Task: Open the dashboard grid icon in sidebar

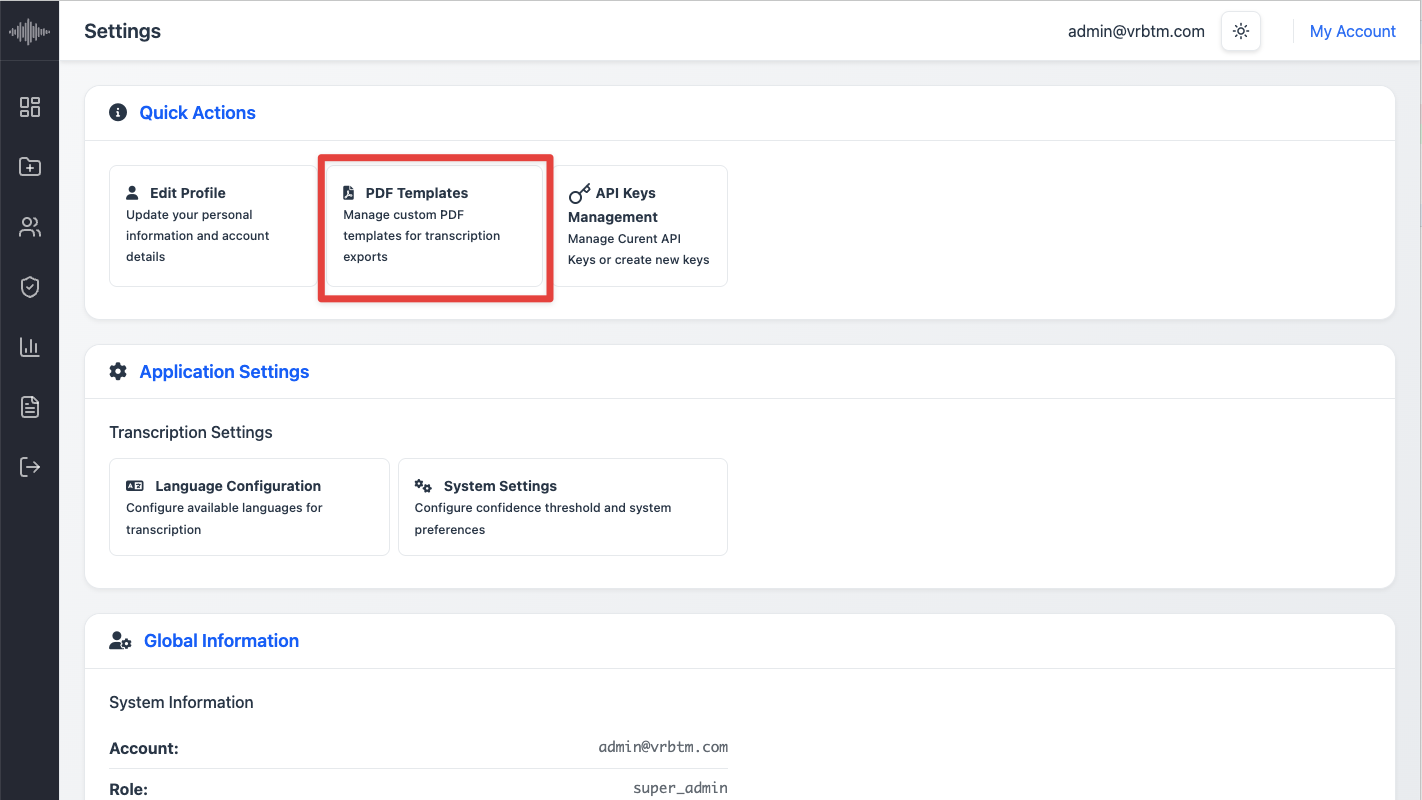Action: click(x=30, y=107)
